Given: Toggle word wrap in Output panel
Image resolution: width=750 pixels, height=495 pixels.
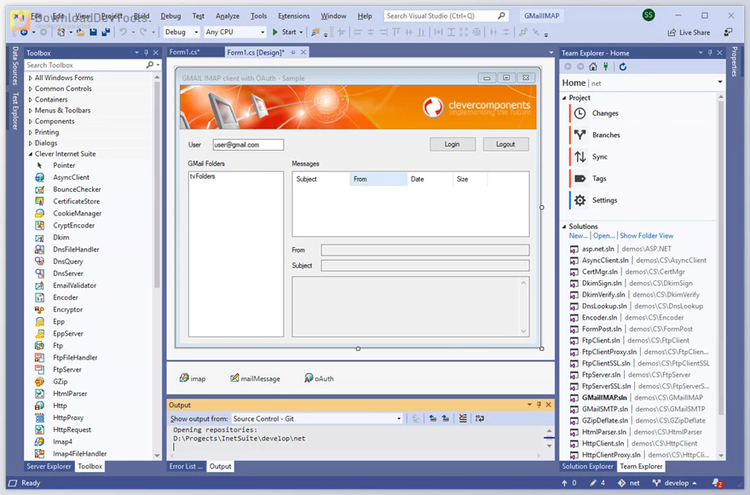Looking at the screenshot, I should [x=479, y=418].
